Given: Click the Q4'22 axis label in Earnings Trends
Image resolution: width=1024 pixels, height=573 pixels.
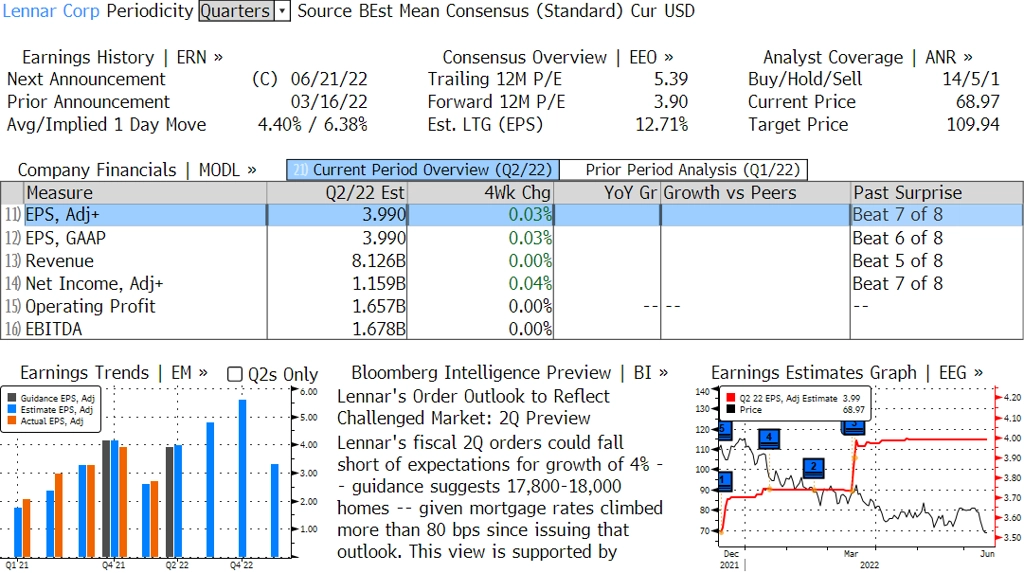Looking at the screenshot, I should pos(242,565).
